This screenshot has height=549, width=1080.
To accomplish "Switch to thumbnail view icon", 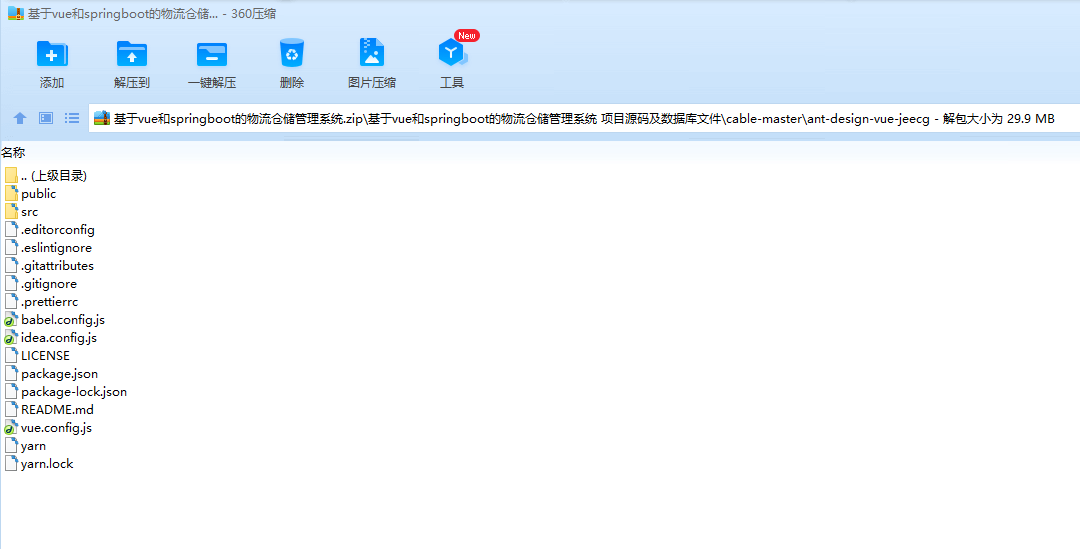I will pos(46,118).
